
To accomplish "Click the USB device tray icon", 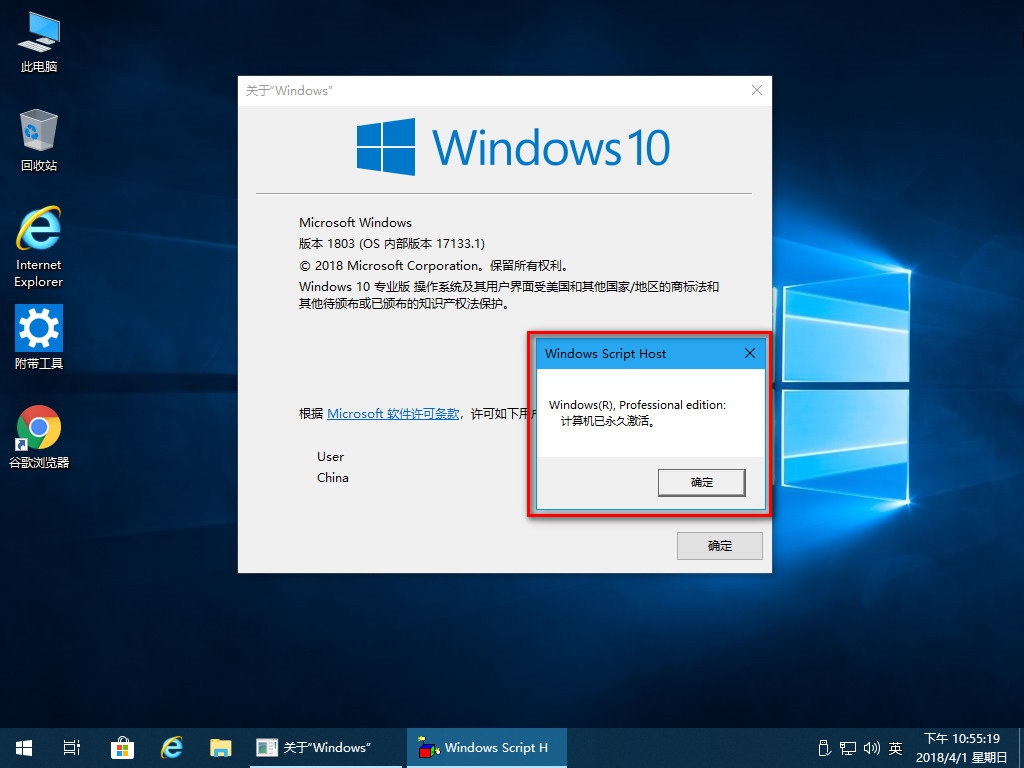I will point(824,748).
